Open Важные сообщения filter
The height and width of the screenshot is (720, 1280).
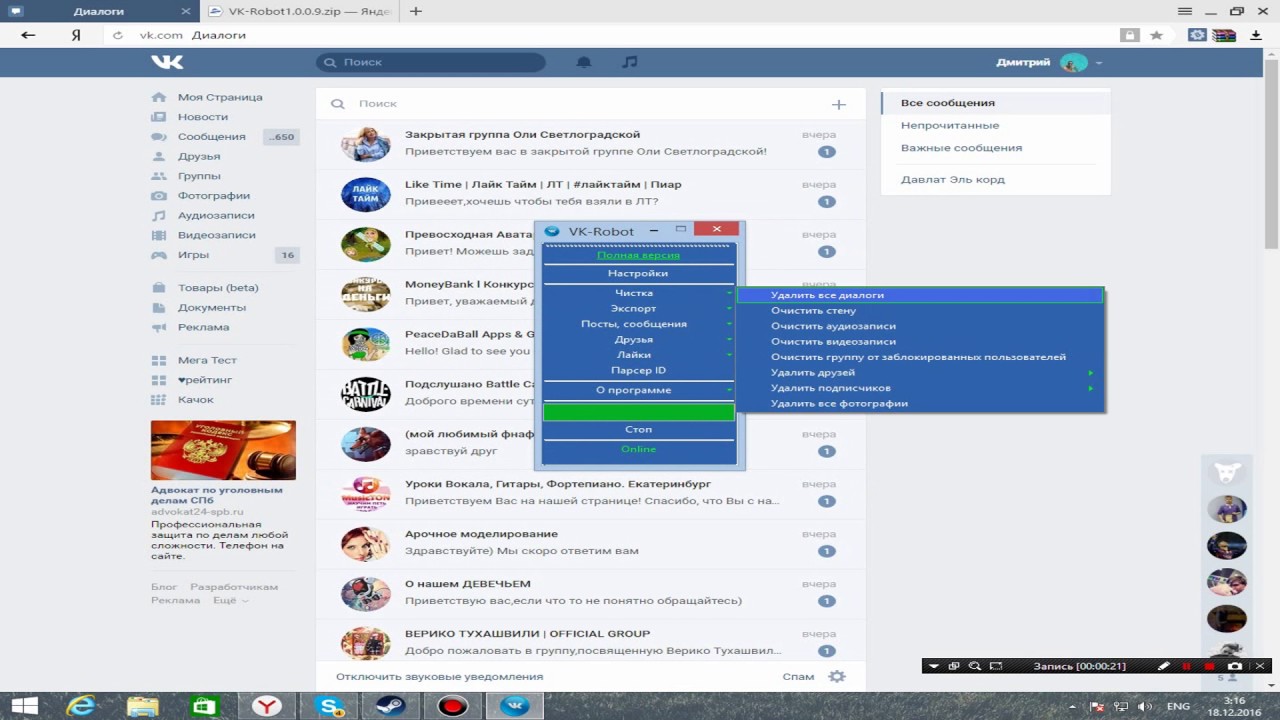point(961,148)
